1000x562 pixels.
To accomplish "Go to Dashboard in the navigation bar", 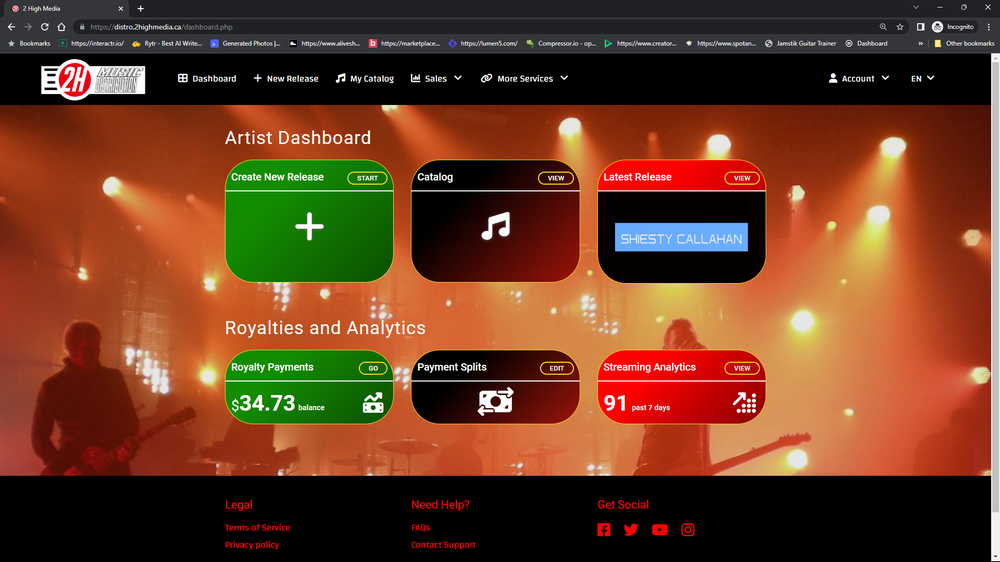I will 207,78.
